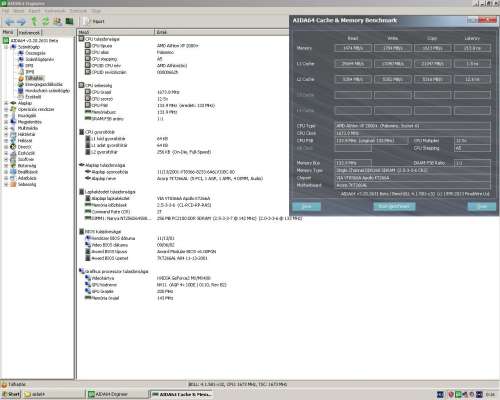Image resolution: width=500 pixels, height=400 pixels.
Task: Select the Érzékelő sensor icon
Action: tap(21, 97)
